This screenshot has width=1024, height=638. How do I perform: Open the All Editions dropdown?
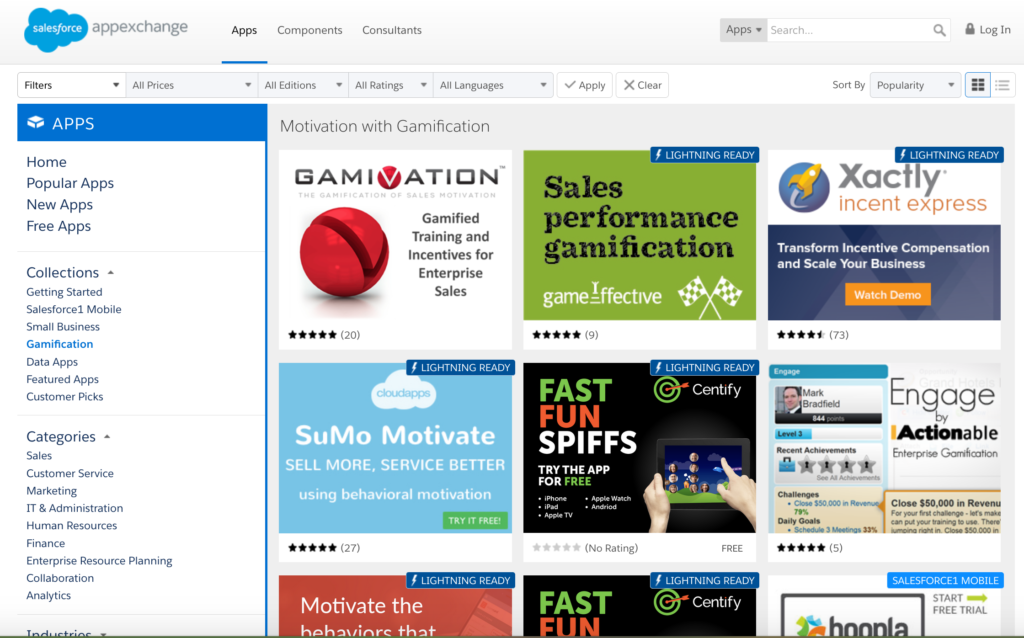[303, 85]
